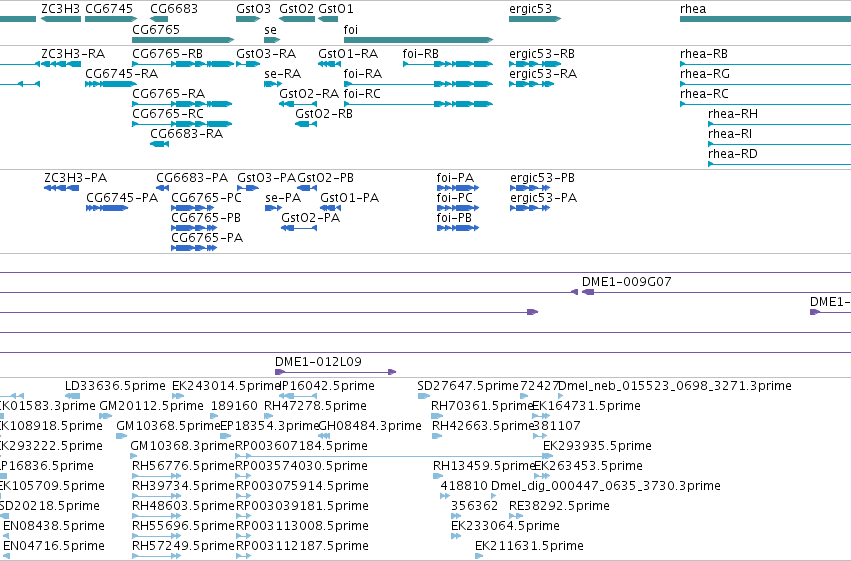Screen dimensions: 851x561
Task: Click the DME1-012L09 clone feature
Action: (x=335, y=372)
